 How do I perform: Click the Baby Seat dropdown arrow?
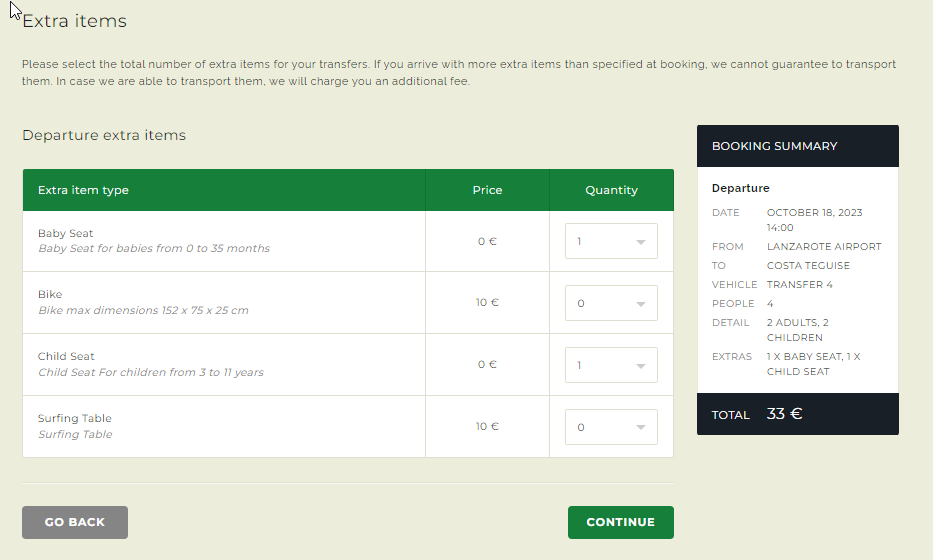[x=641, y=242]
